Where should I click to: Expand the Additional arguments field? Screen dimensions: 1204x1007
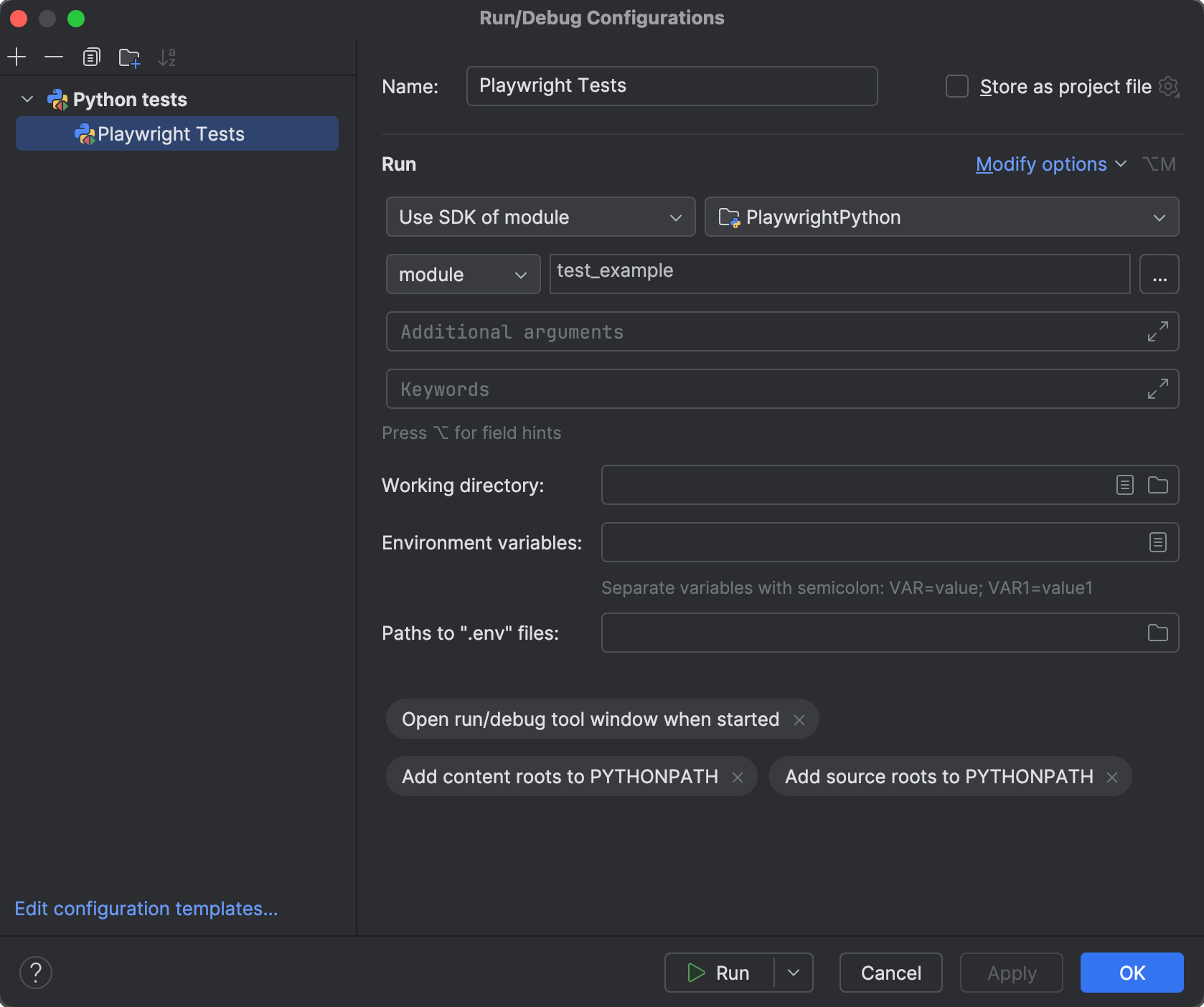[x=1157, y=331]
